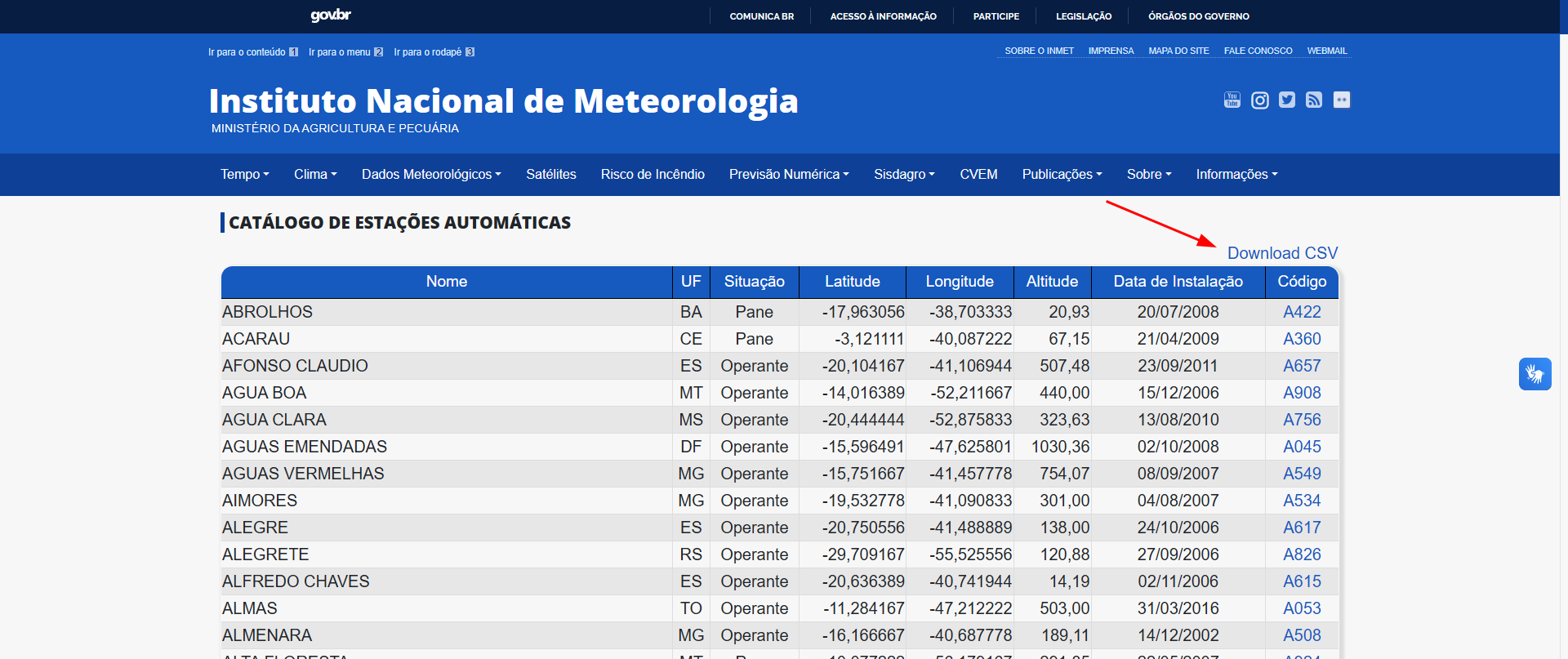Open station code A908
The width and height of the screenshot is (1568, 659).
1302,393
